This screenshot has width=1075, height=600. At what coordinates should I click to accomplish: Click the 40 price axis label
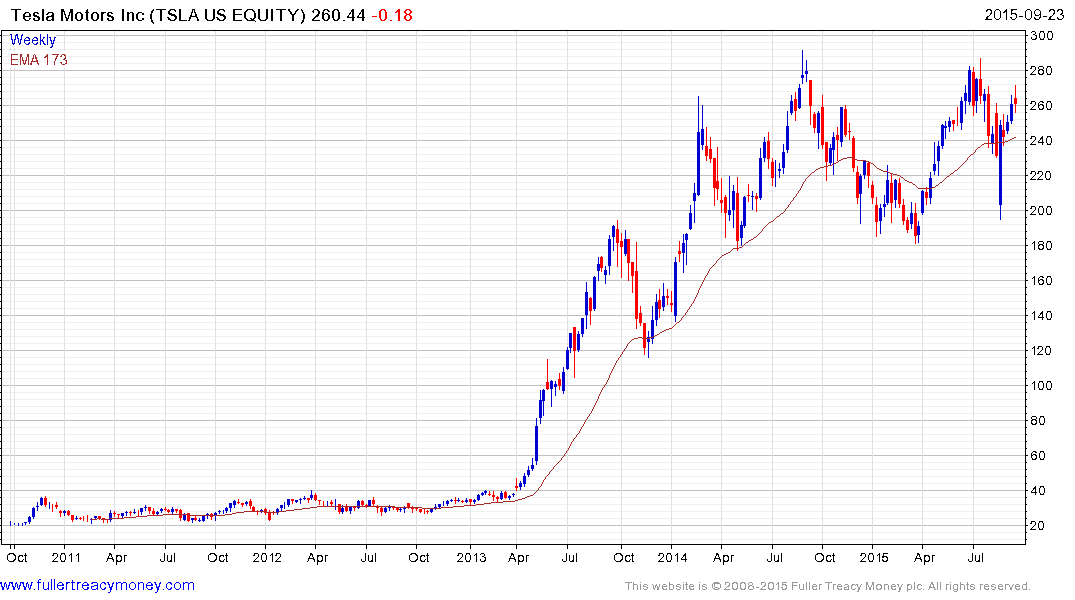tap(1038, 490)
